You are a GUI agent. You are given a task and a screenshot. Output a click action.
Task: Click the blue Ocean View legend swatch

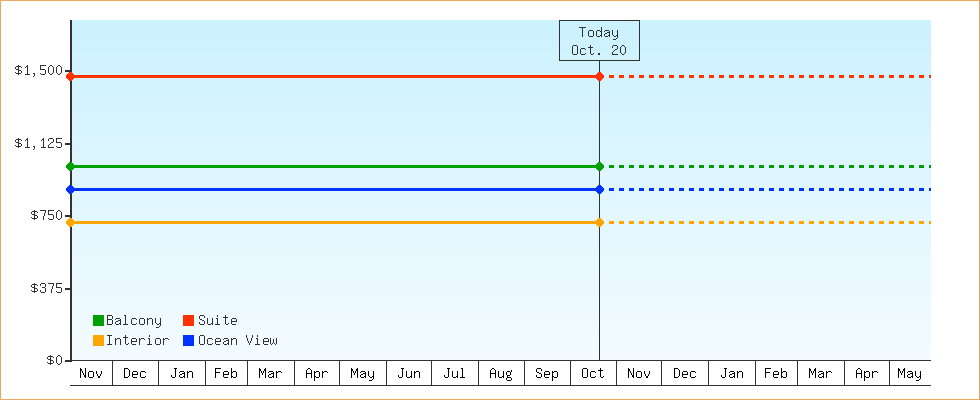point(188,340)
